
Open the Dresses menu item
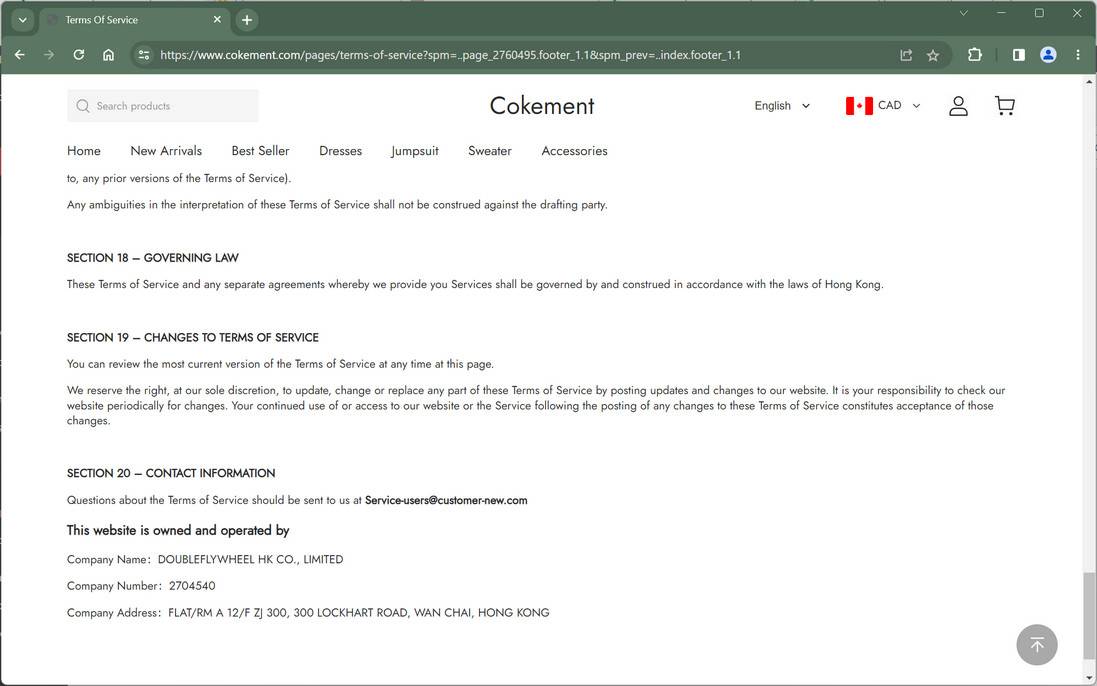pyautogui.click(x=340, y=150)
